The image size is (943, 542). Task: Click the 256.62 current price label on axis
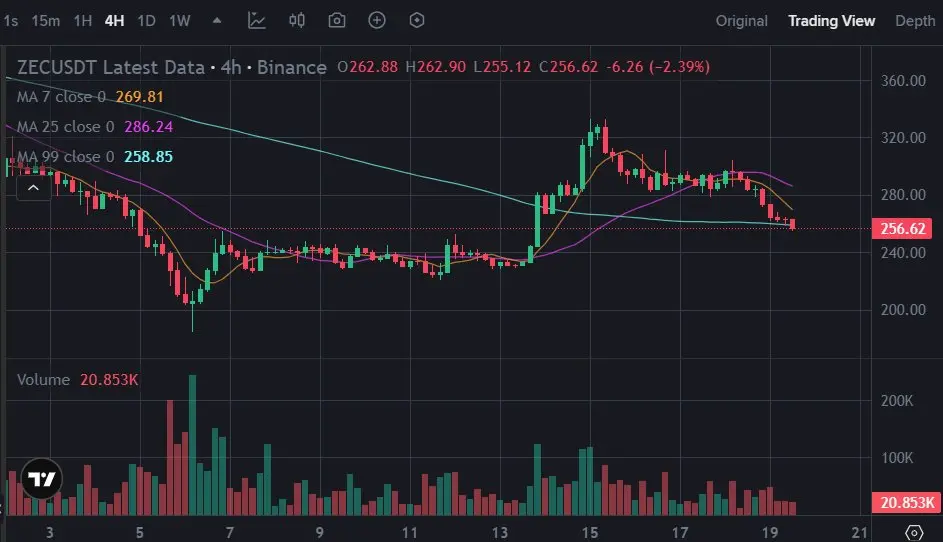click(902, 229)
